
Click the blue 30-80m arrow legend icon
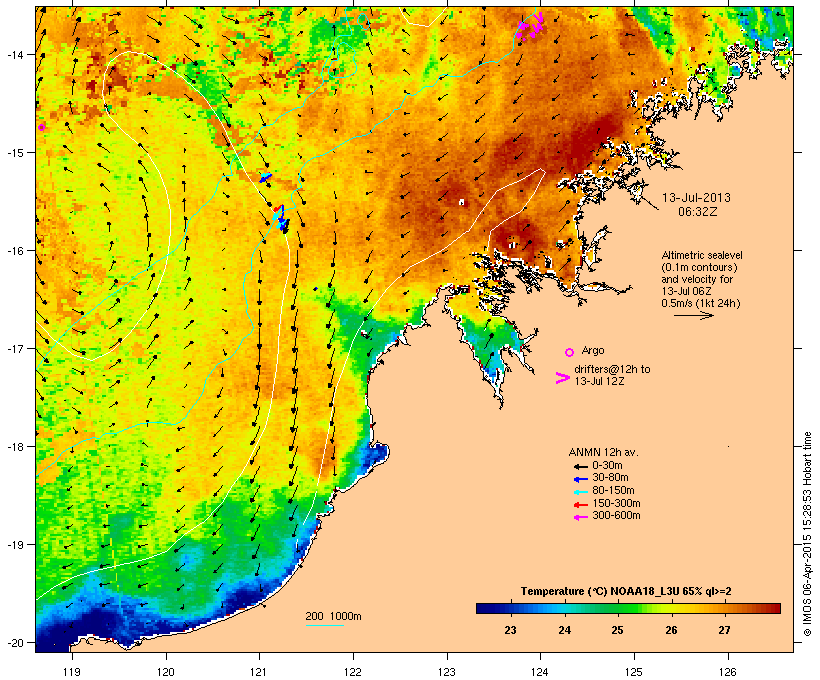point(580,479)
